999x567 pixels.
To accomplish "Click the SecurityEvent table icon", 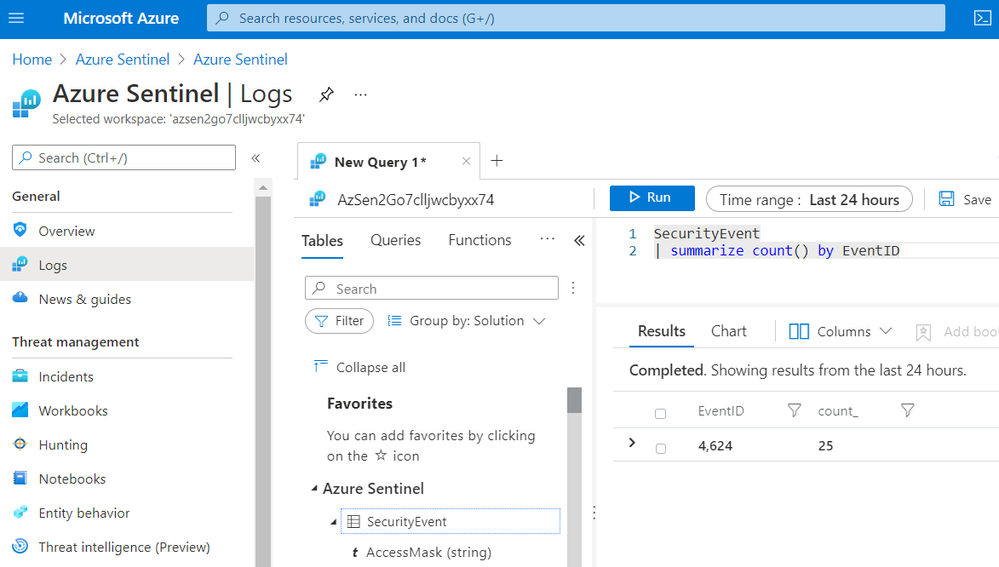I will coord(354,521).
